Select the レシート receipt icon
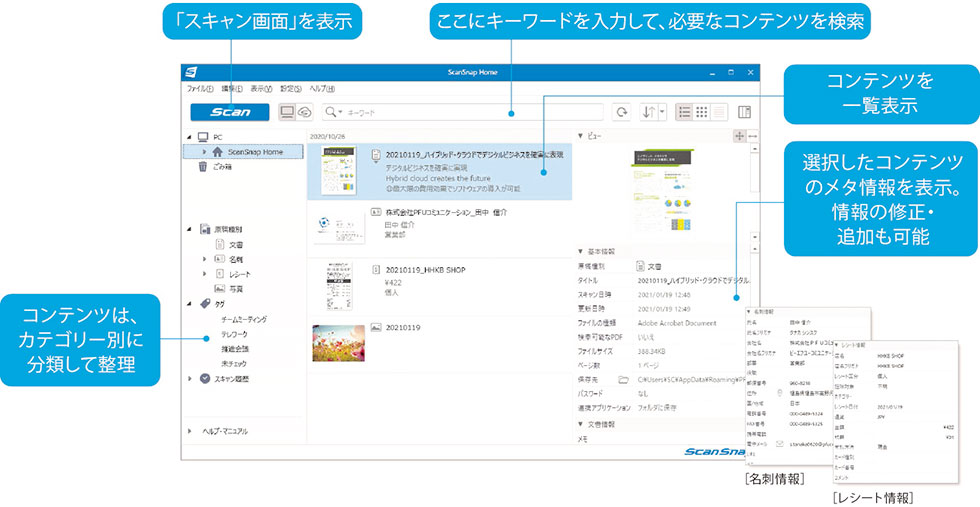Viewport: 980px width, 507px height. coord(219,274)
